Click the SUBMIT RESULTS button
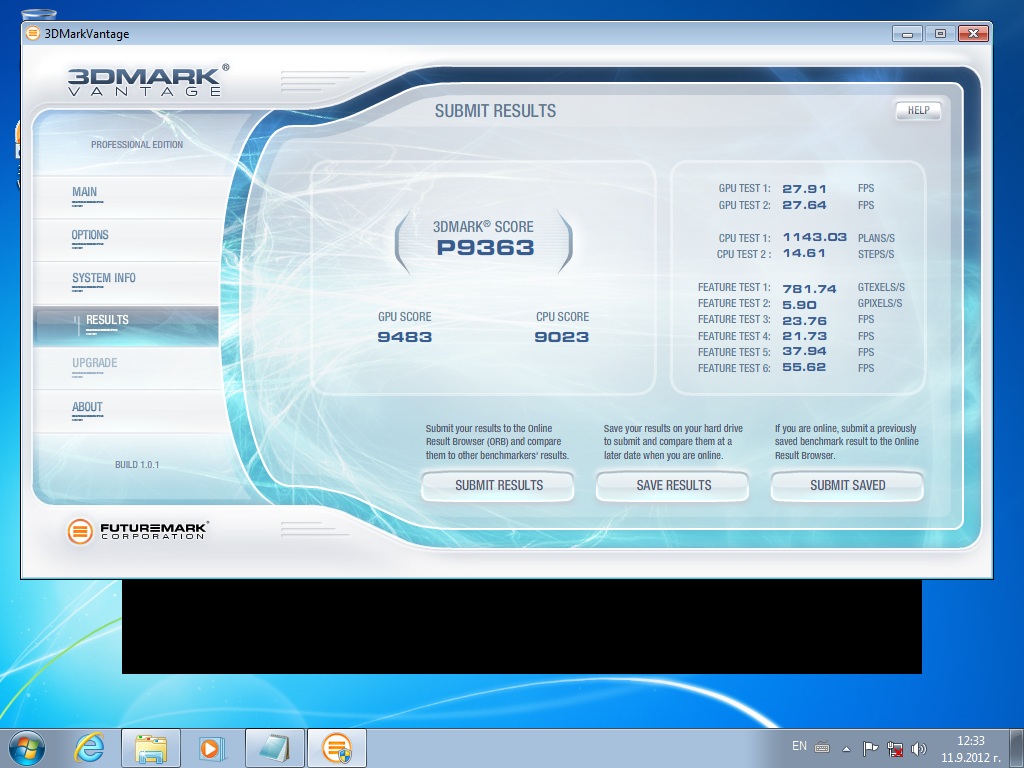This screenshot has height=768, width=1024. click(x=498, y=485)
